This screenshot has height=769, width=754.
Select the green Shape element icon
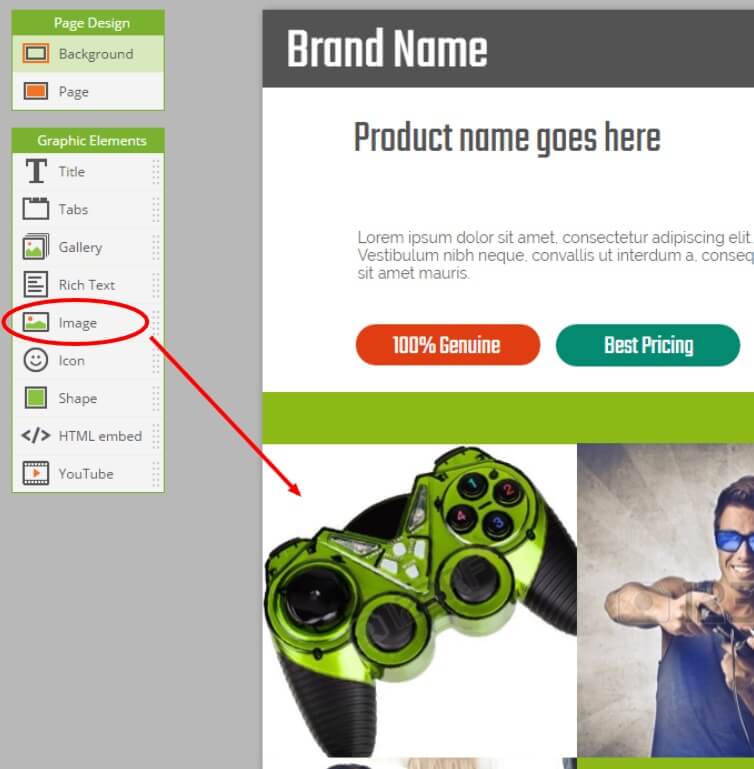36,398
